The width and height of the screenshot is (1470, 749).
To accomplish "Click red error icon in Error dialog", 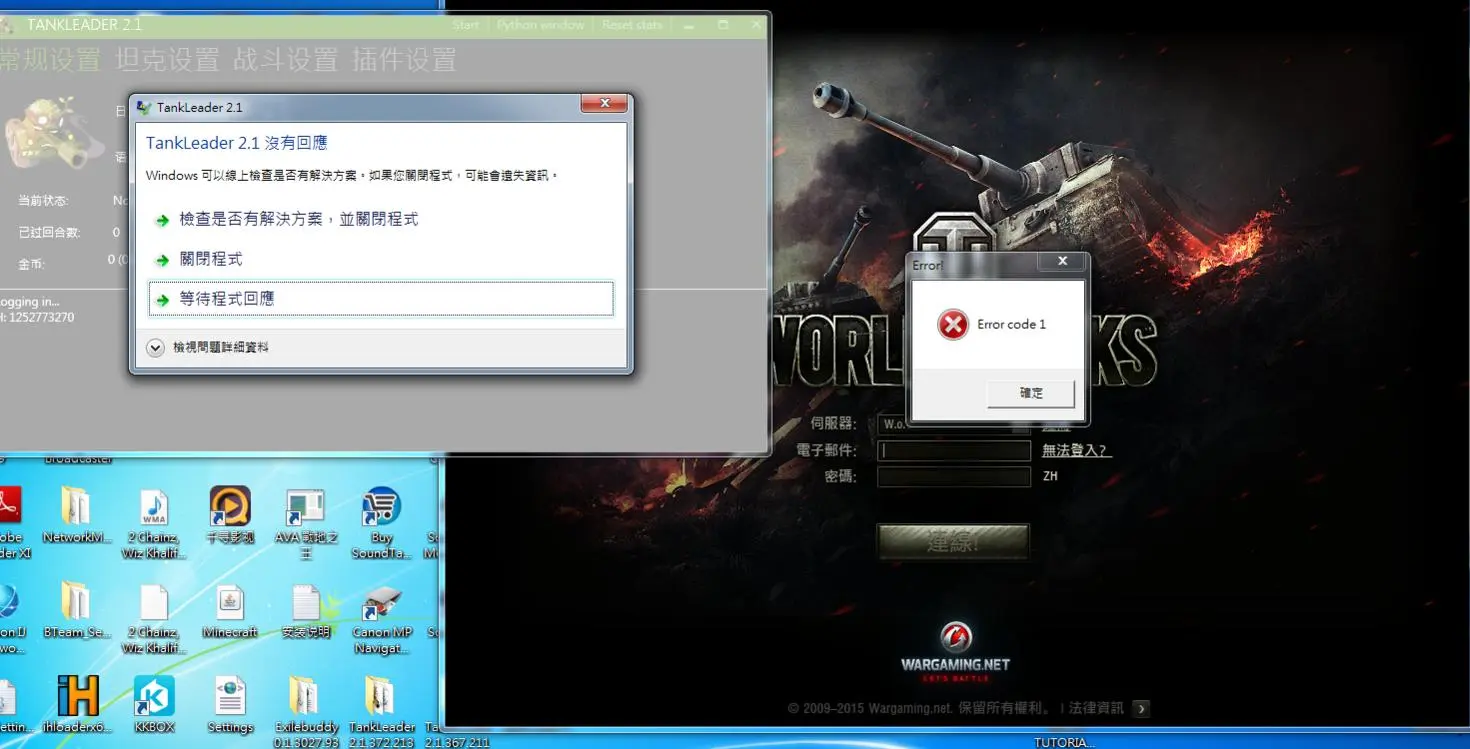I will 953,324.
